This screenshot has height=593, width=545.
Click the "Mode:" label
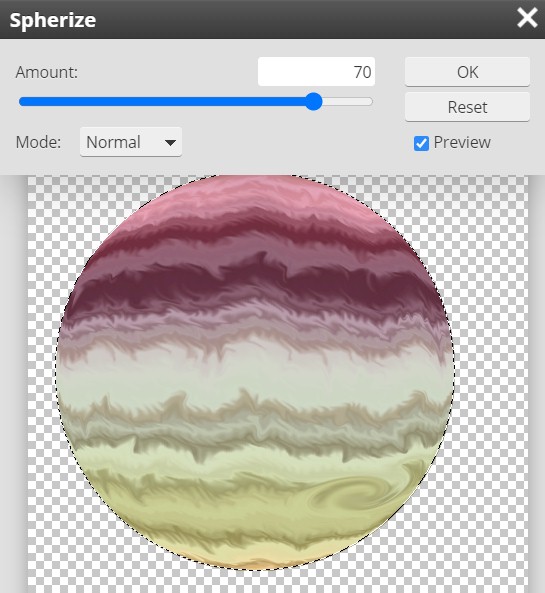click(x=38, y=142)
